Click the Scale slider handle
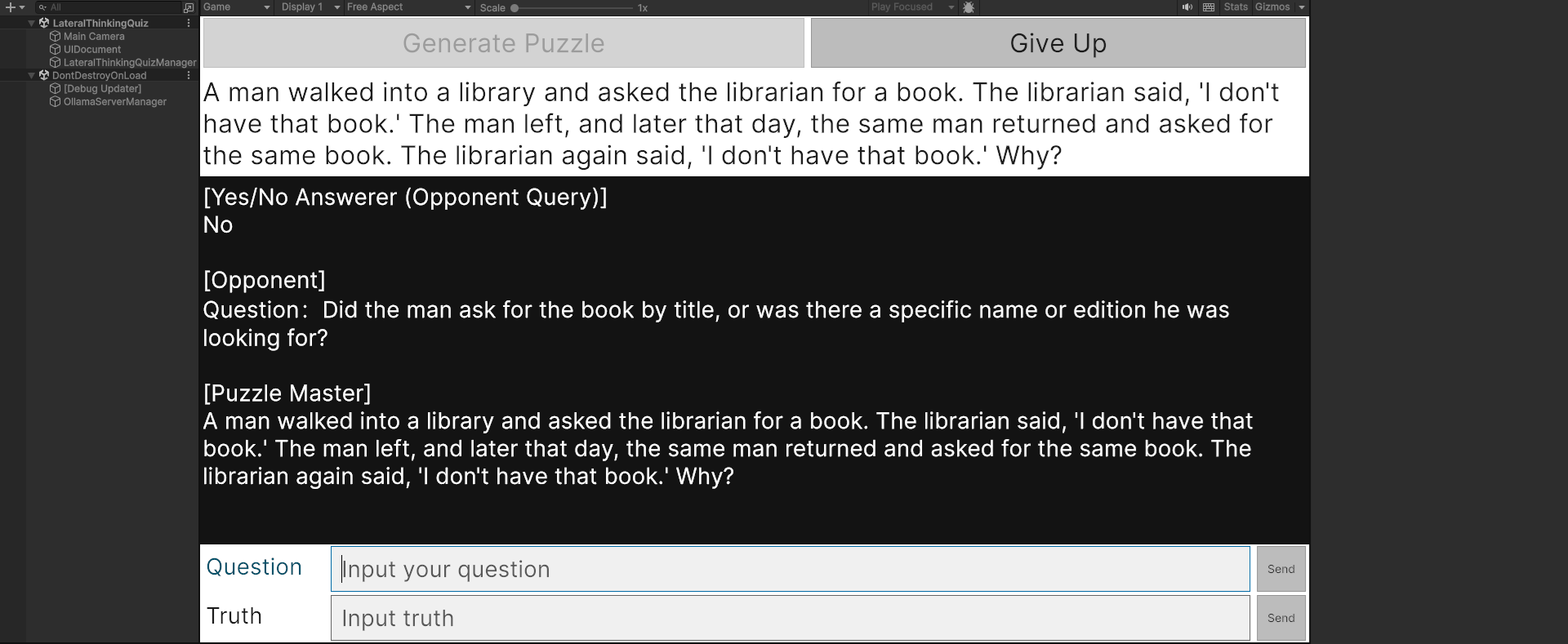Image resolution: width=1568 pixels, height=644 pixels. click(x=514, y=8)
